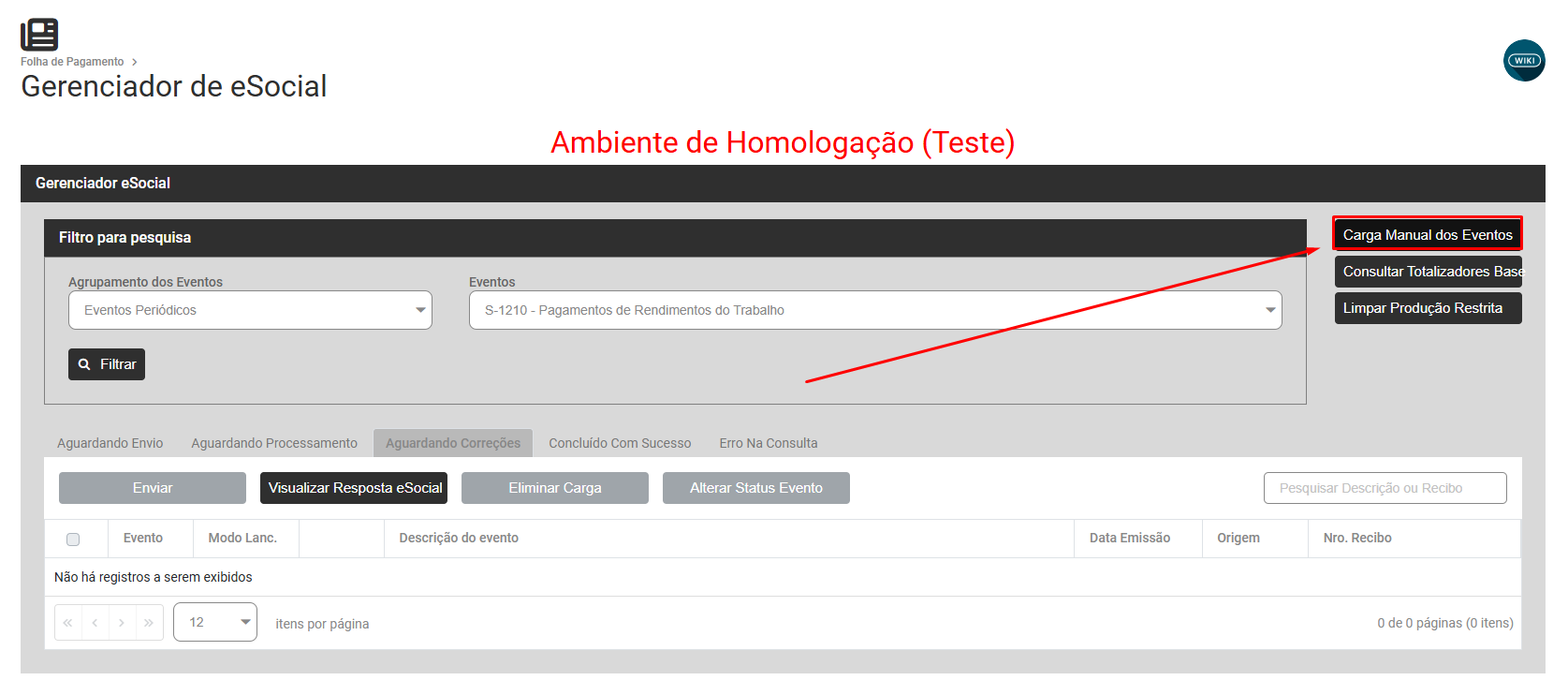Viewport: 1568px width, 695px height.
Task: Click the 'Filtro para pesquisa' panel header
Action: [675, 238]
